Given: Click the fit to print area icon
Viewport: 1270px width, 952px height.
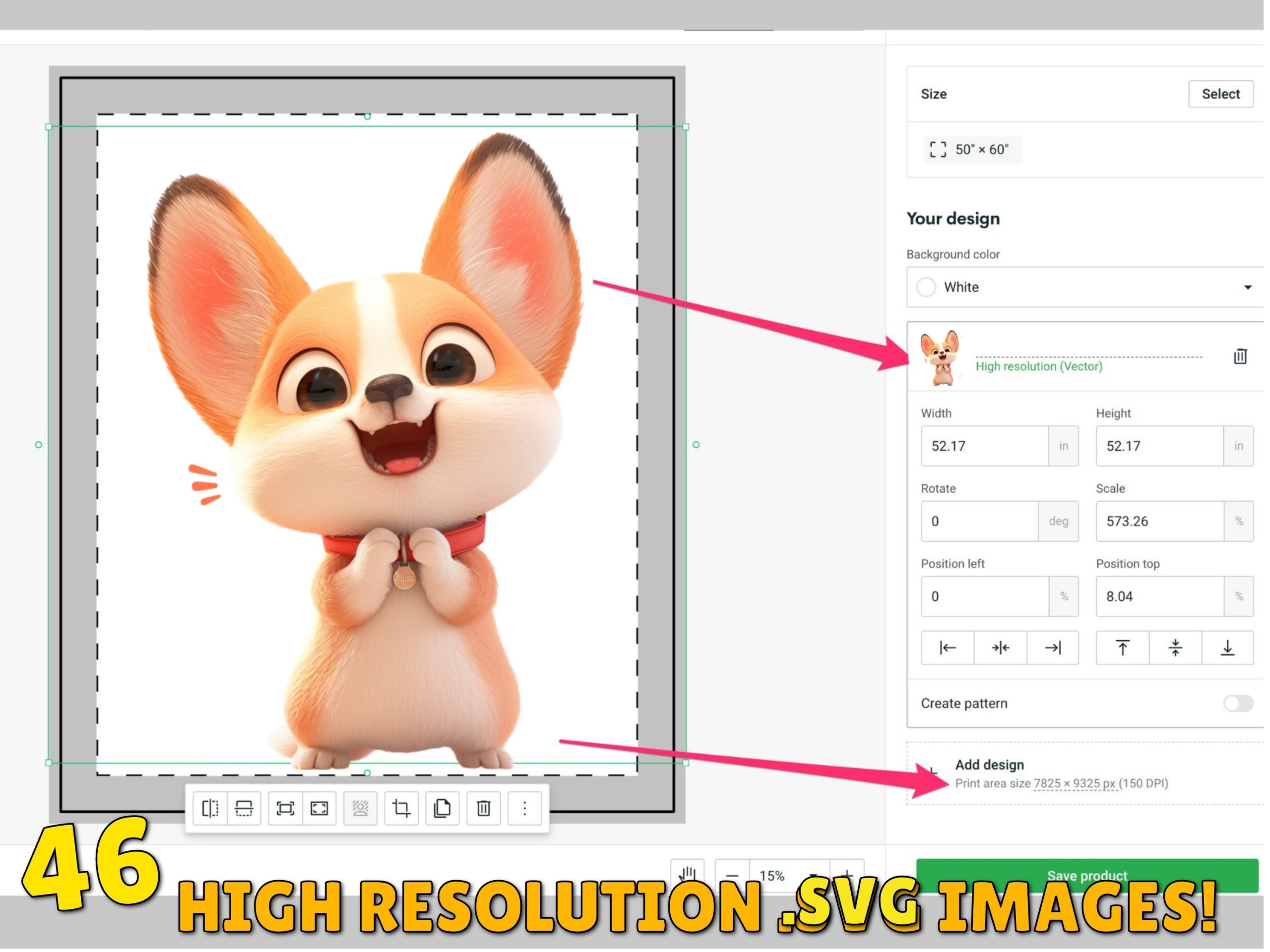Looking at the screenshot, I should 285,810.
